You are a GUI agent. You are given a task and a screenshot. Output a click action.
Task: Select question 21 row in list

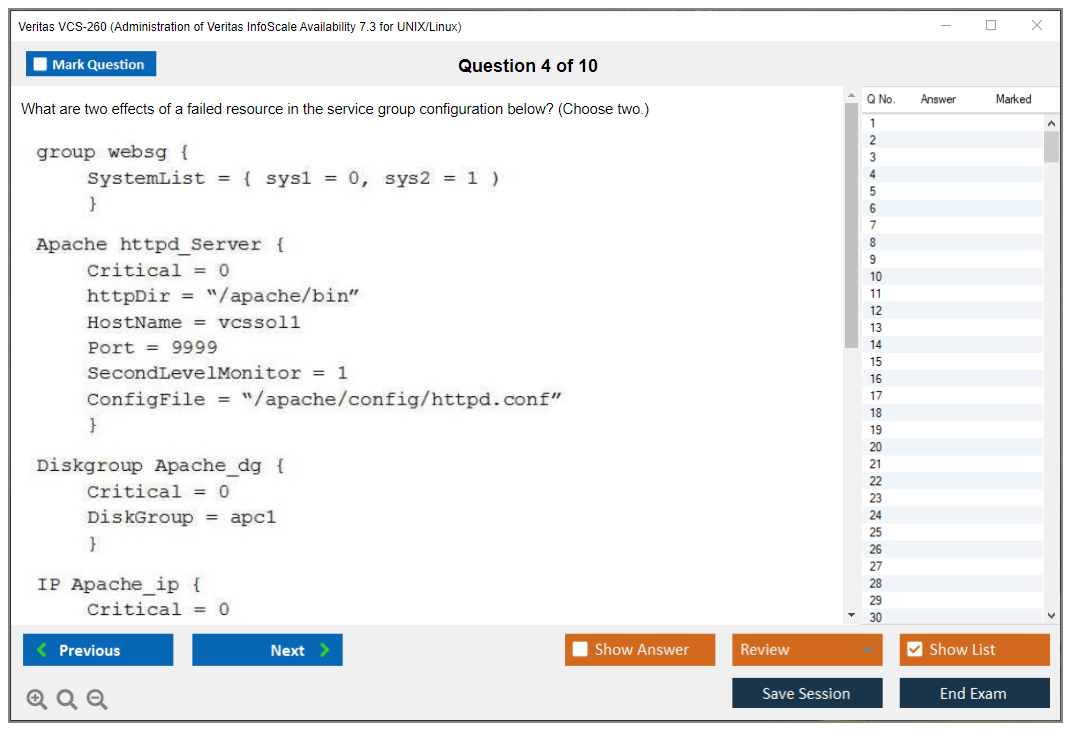pyautogui.click(x=876, y=464)
